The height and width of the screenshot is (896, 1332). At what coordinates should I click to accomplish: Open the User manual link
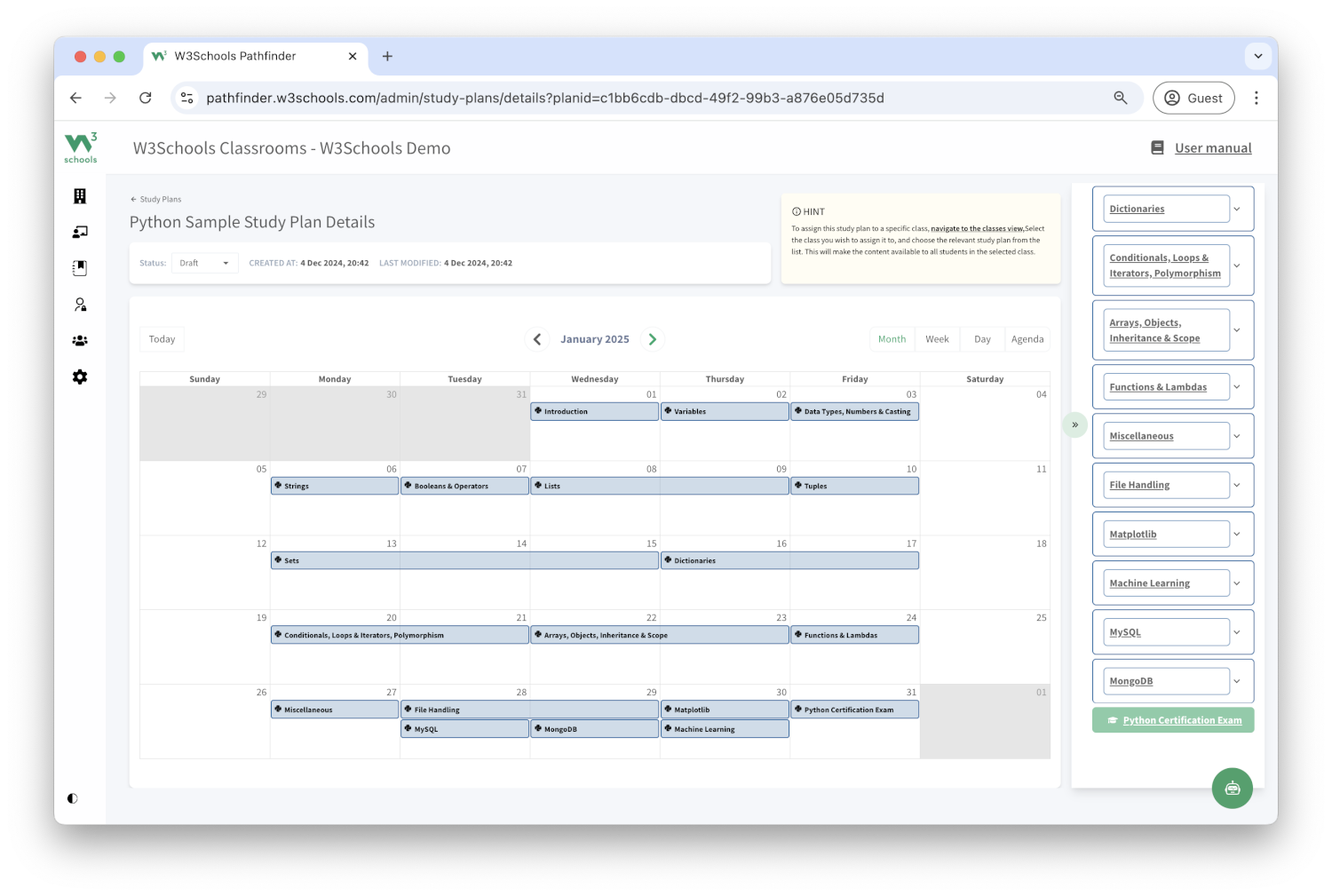[1212, 148]
